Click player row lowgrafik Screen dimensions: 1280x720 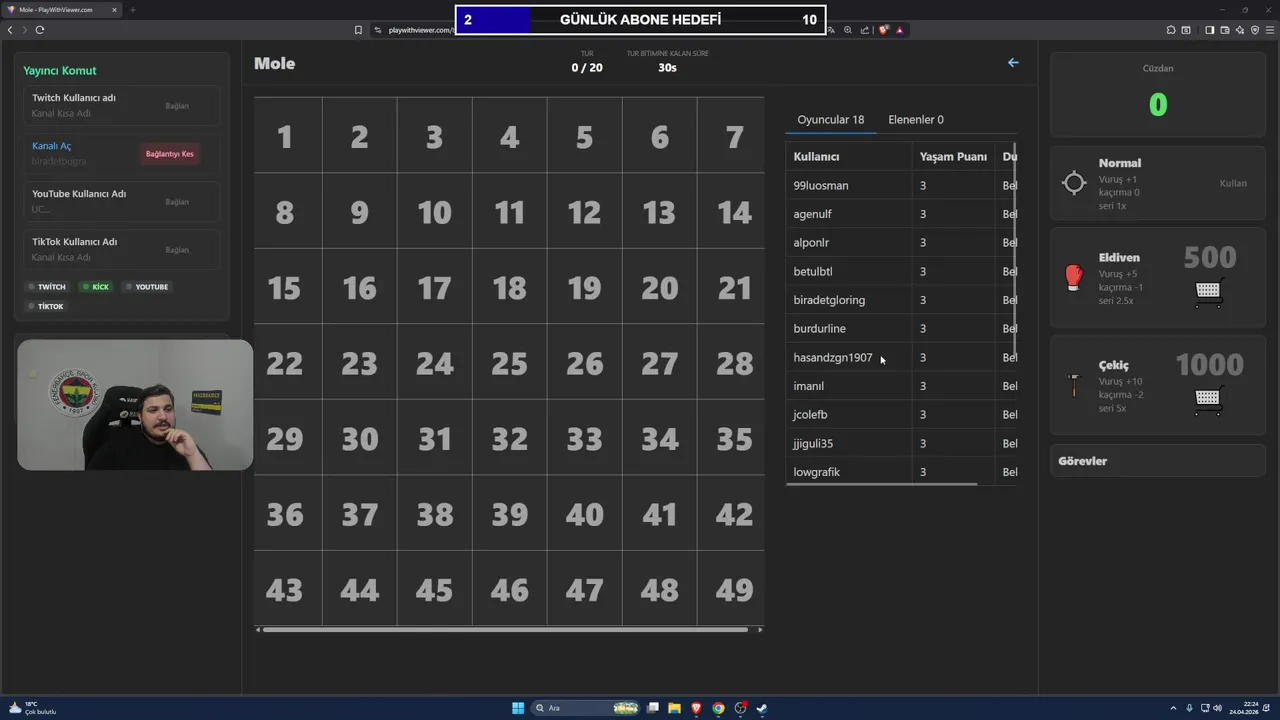tap(900, 471)
